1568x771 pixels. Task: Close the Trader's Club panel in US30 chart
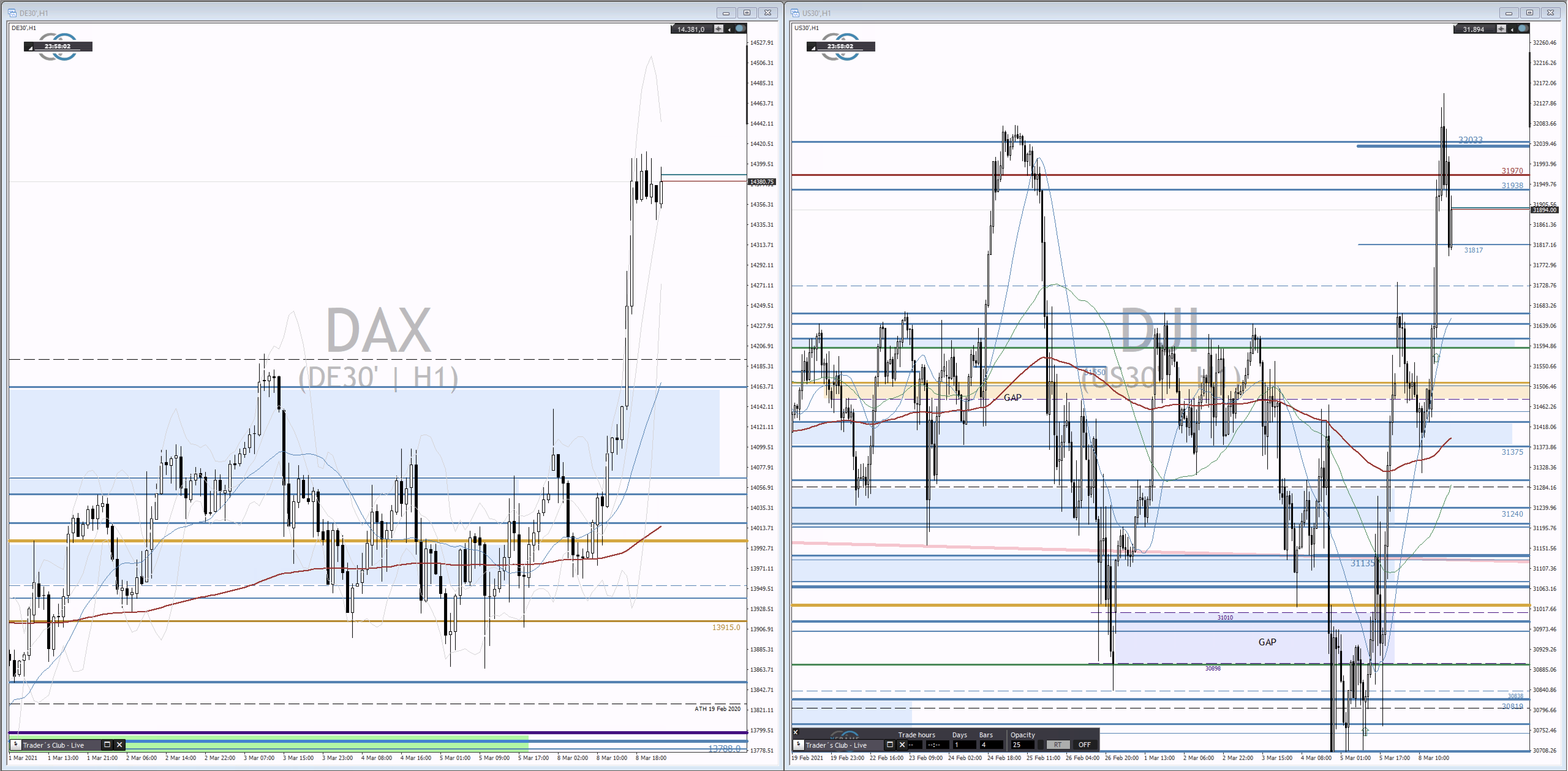[x=902, y=745]
